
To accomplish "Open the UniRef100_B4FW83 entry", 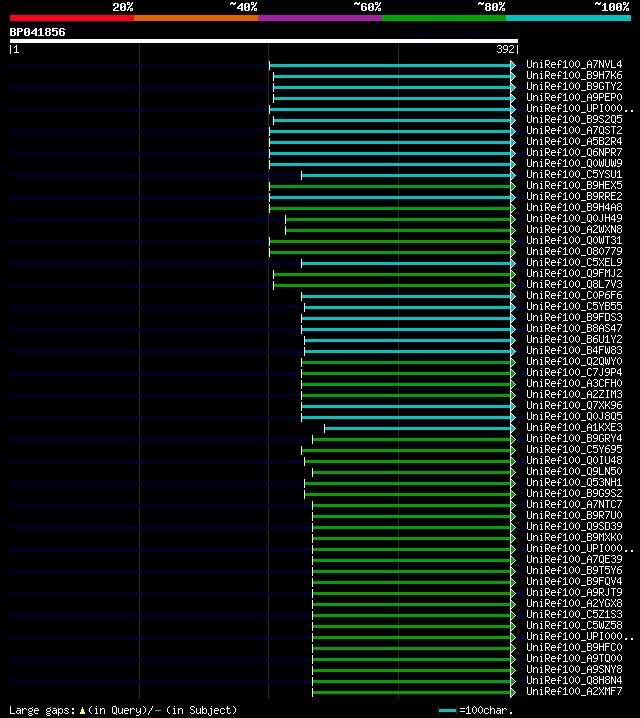I will tap(574, 350).
